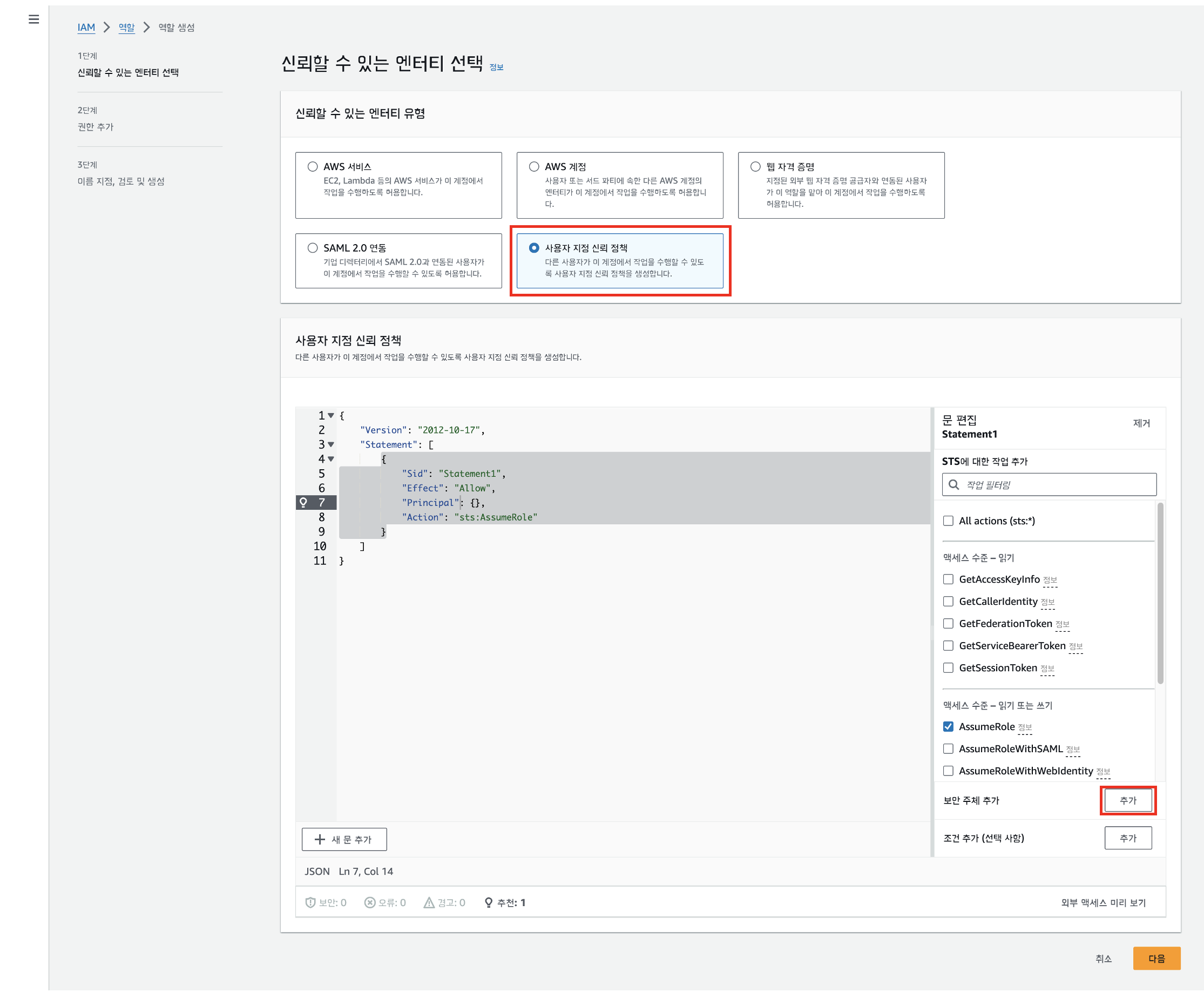This screenshot has width=1204, height=999.
Task: Click the security shield status icon
Action: coord(310,902)
